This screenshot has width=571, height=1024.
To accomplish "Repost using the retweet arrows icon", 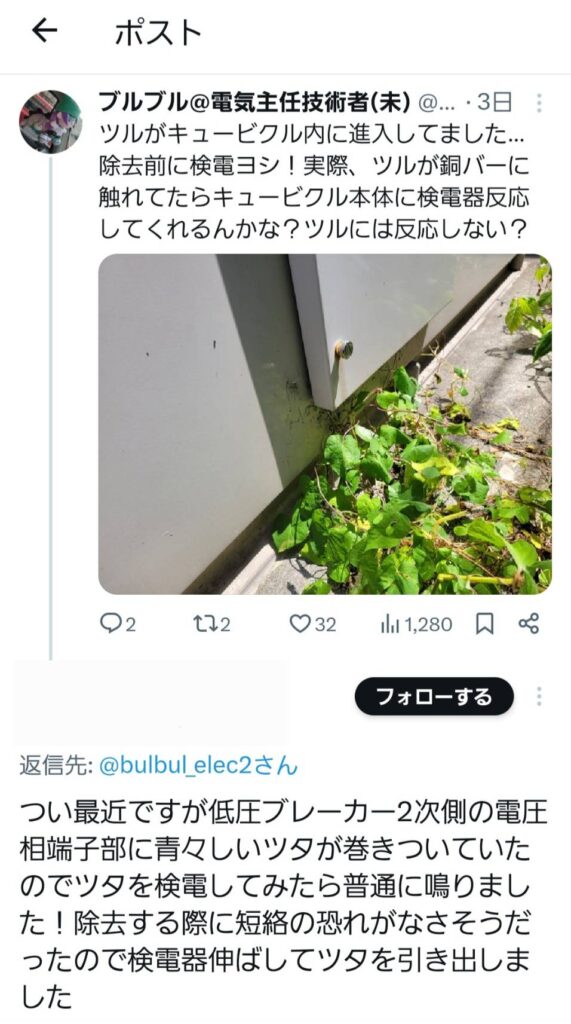I will click(204, 624).
